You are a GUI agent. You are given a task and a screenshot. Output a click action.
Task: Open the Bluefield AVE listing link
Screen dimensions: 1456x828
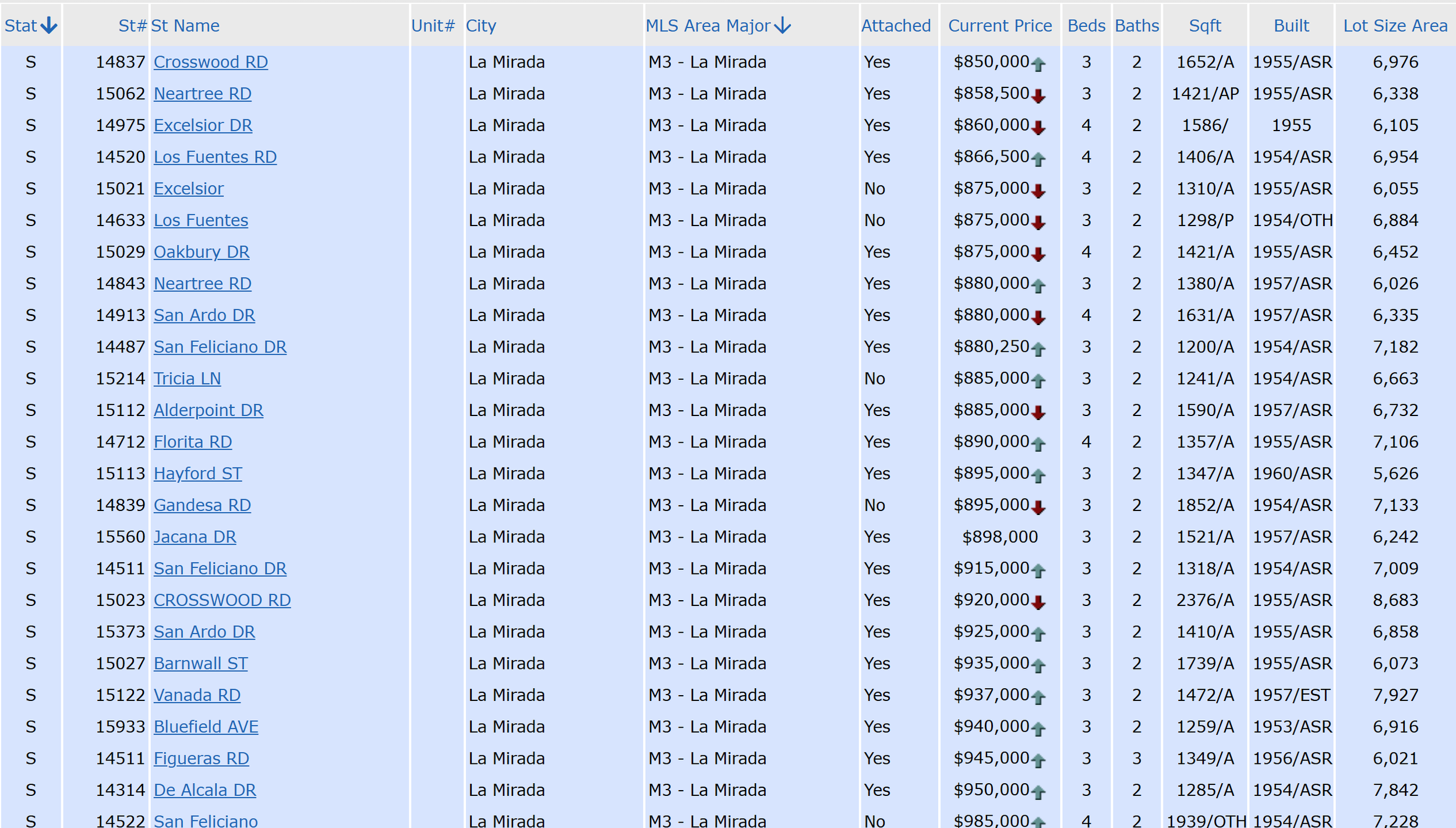click(x=206, y=727)
